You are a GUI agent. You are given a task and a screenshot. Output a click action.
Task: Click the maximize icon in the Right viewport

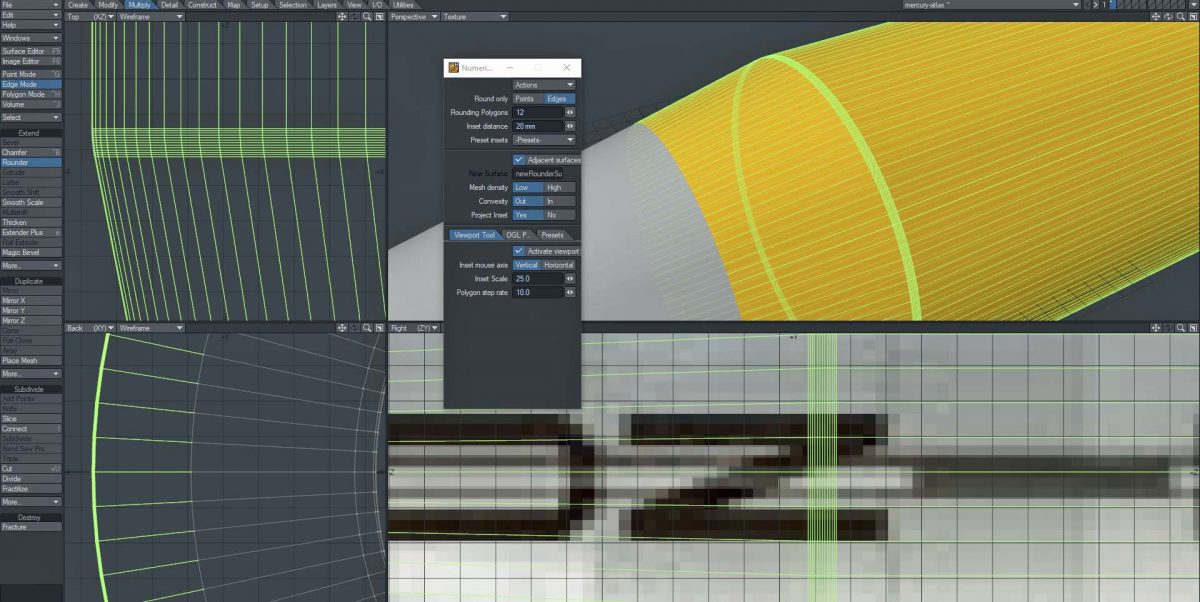[1194, 327]
